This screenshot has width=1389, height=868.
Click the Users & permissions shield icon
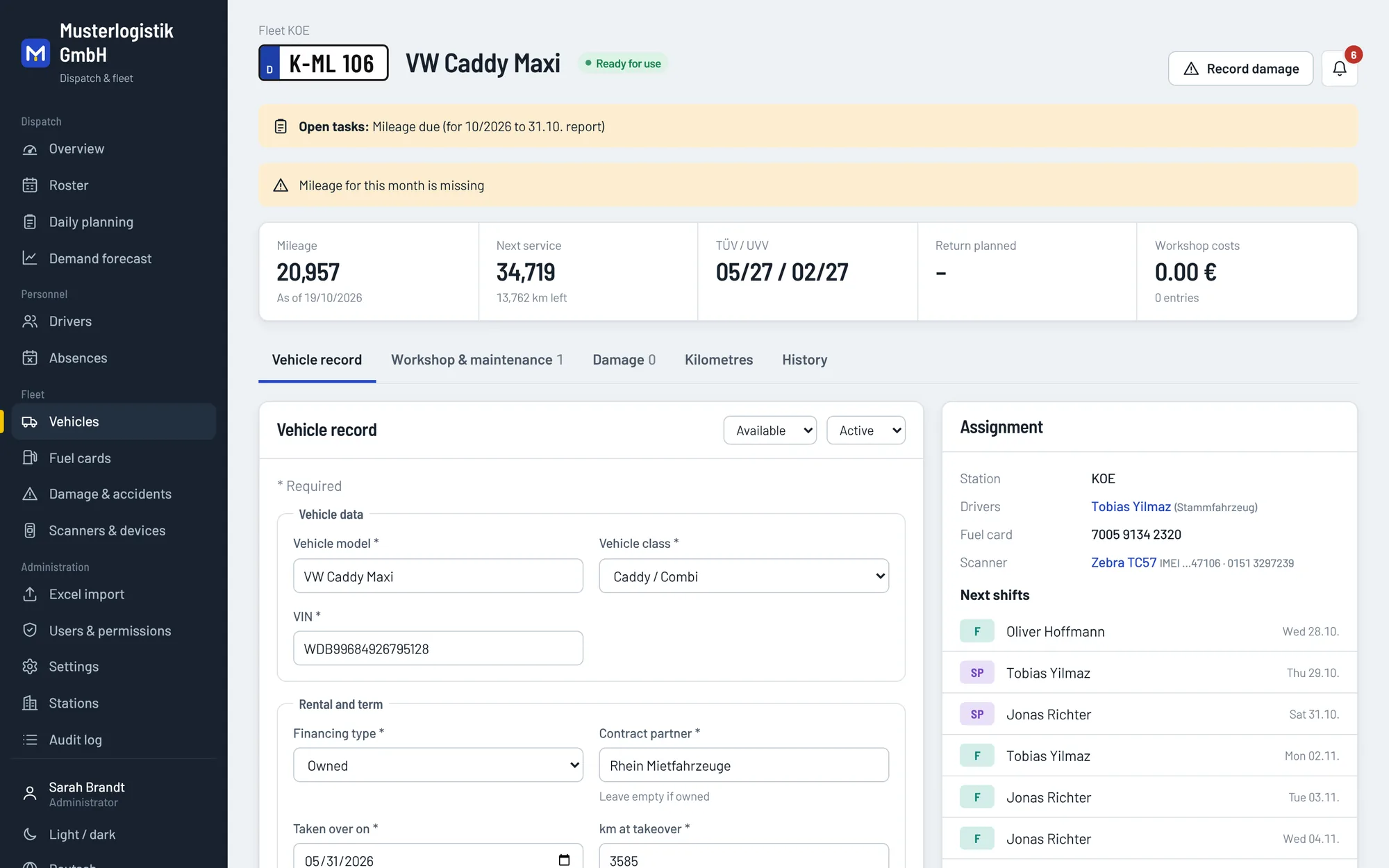30,631
